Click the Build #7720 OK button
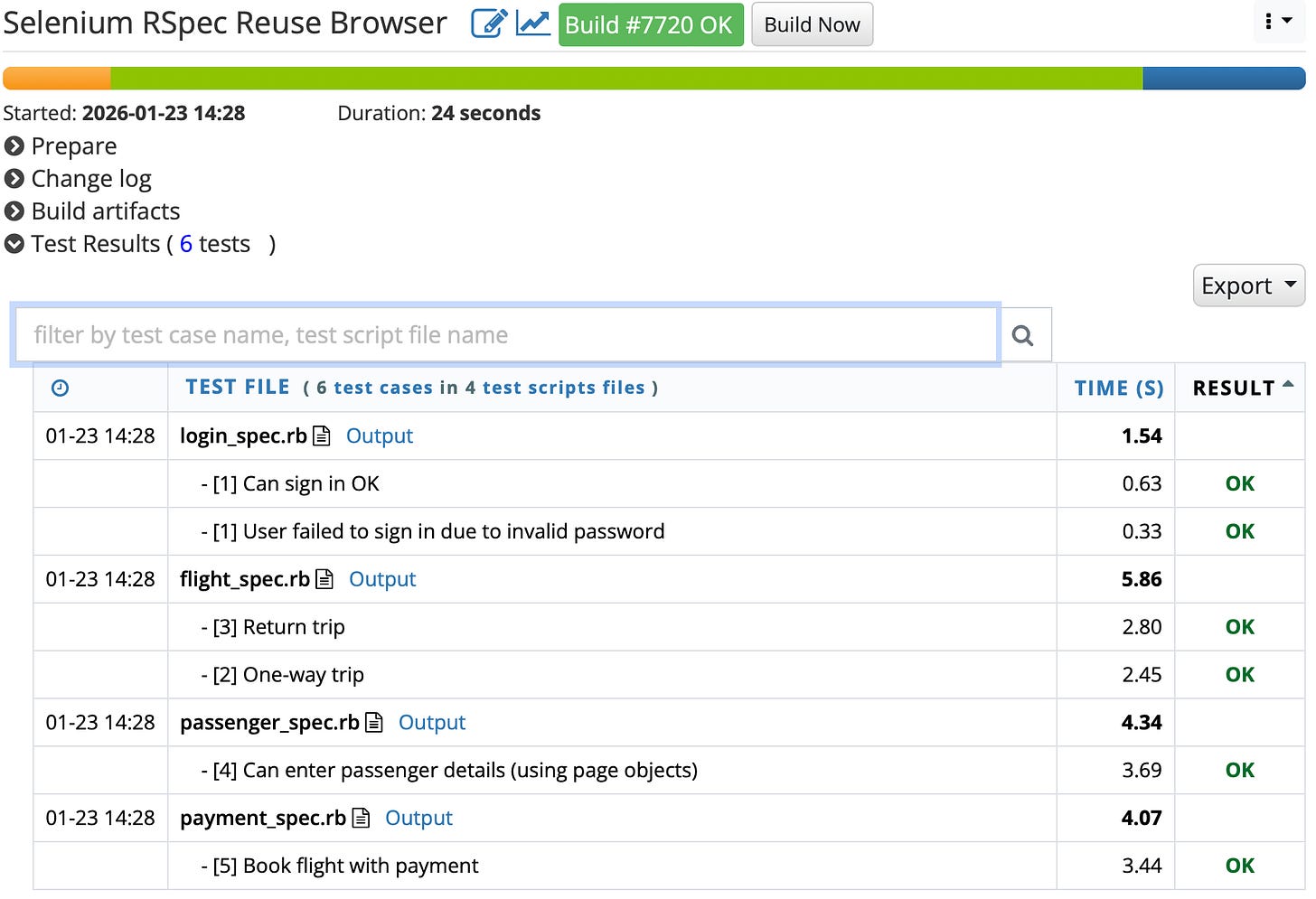This screenshot has height=899, width=1316. [650, 24]
